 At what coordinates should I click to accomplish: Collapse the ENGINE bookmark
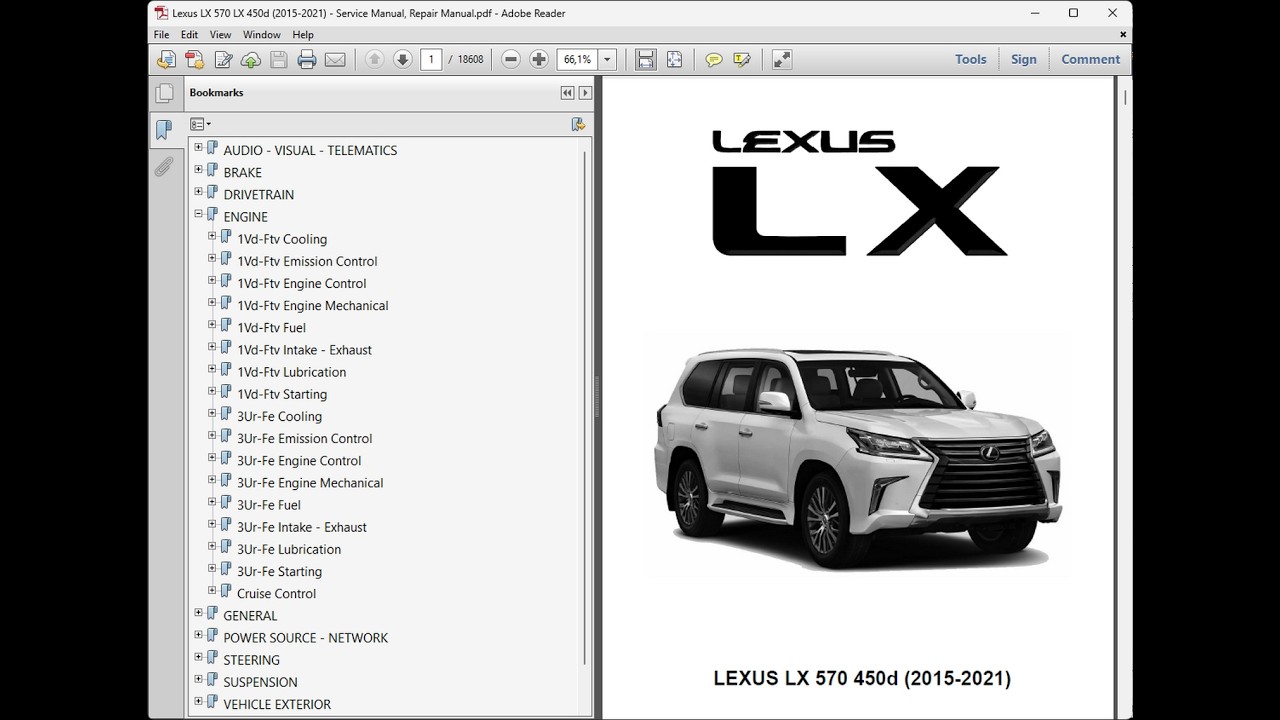click(198, 214)
